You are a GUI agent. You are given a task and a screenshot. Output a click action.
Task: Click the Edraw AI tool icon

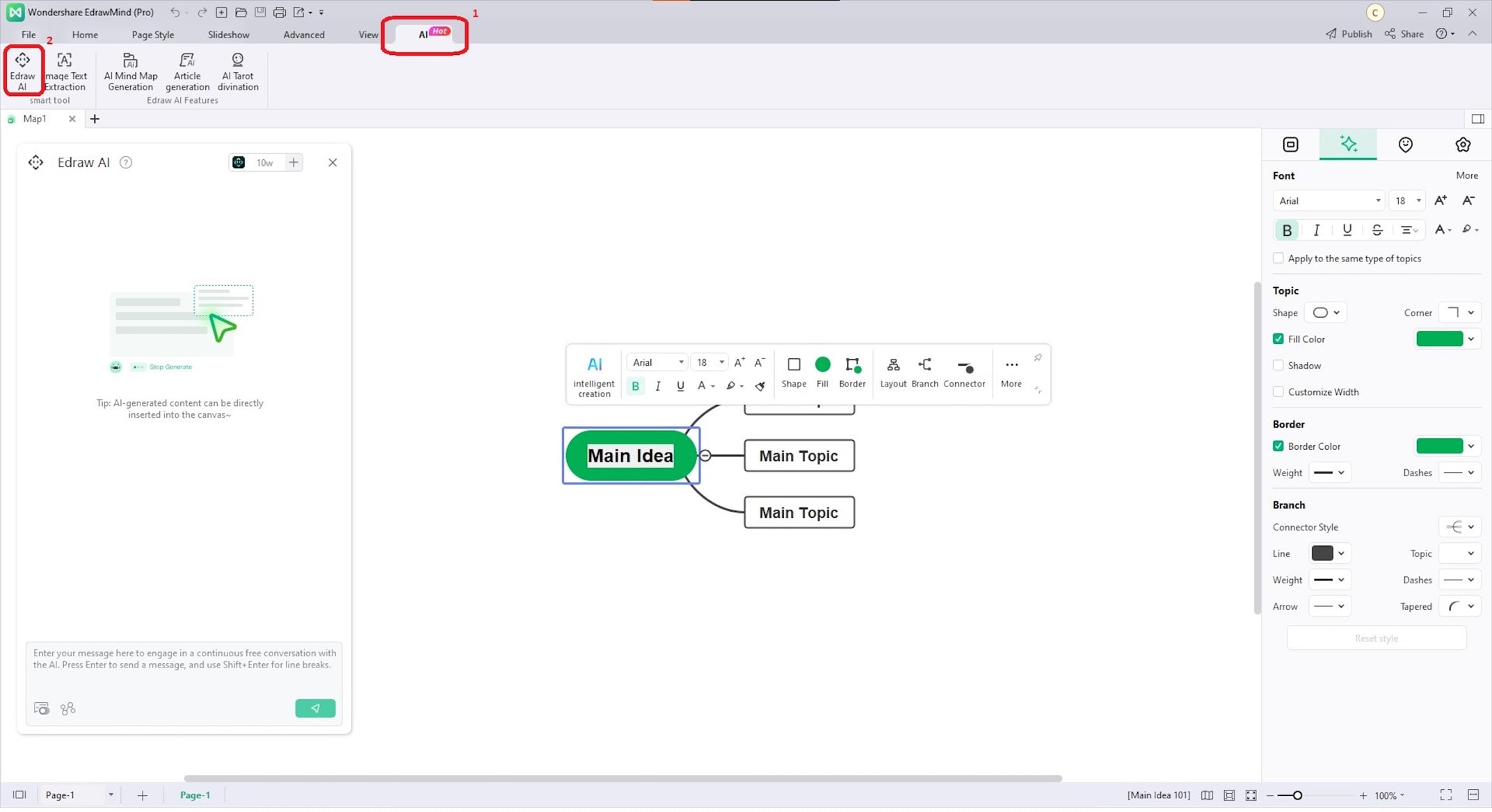tap(22, 70)
